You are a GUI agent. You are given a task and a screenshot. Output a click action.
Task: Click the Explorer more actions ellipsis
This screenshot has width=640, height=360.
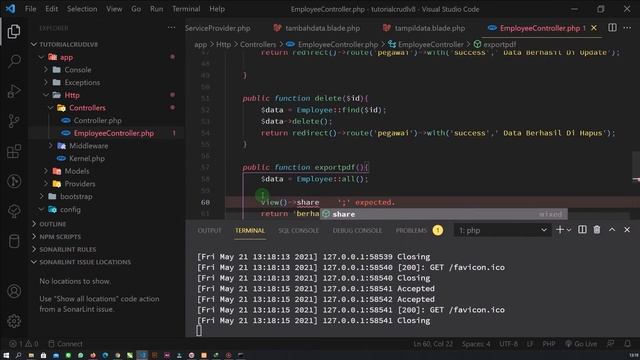point(171,28)
